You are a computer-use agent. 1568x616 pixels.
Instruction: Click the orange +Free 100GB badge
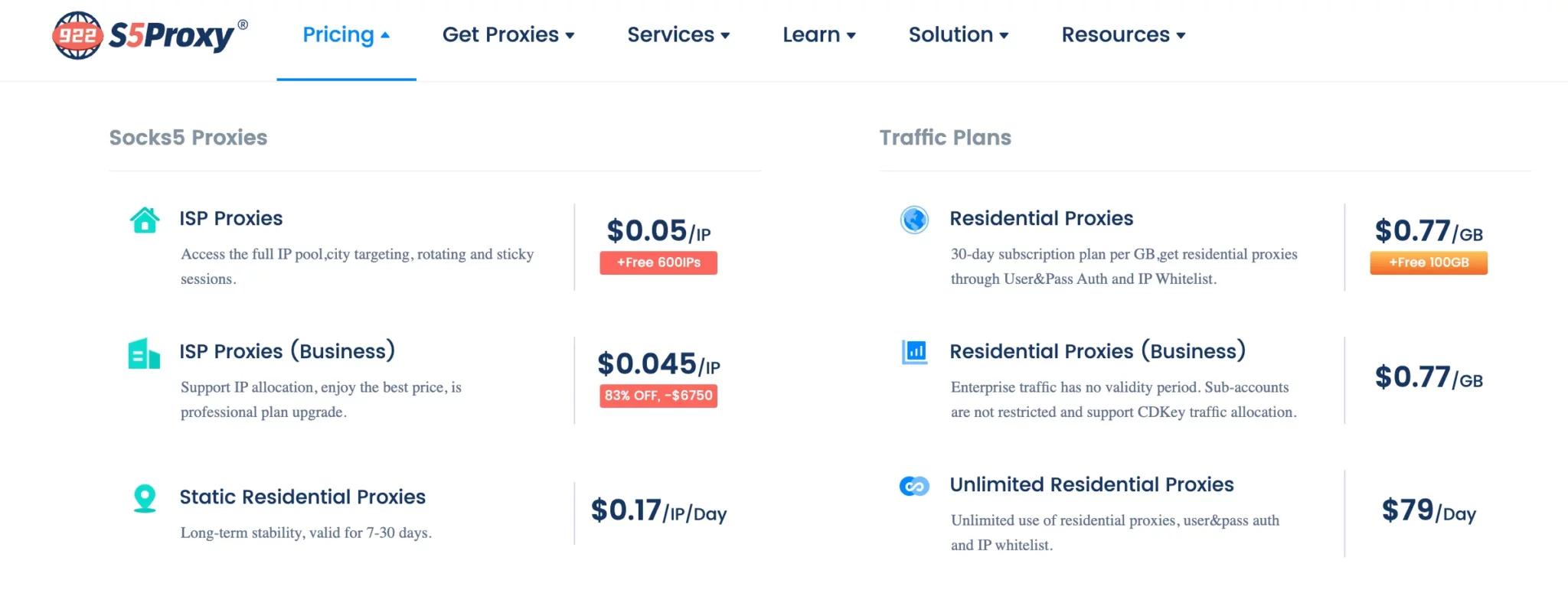tap(1429, 262)
